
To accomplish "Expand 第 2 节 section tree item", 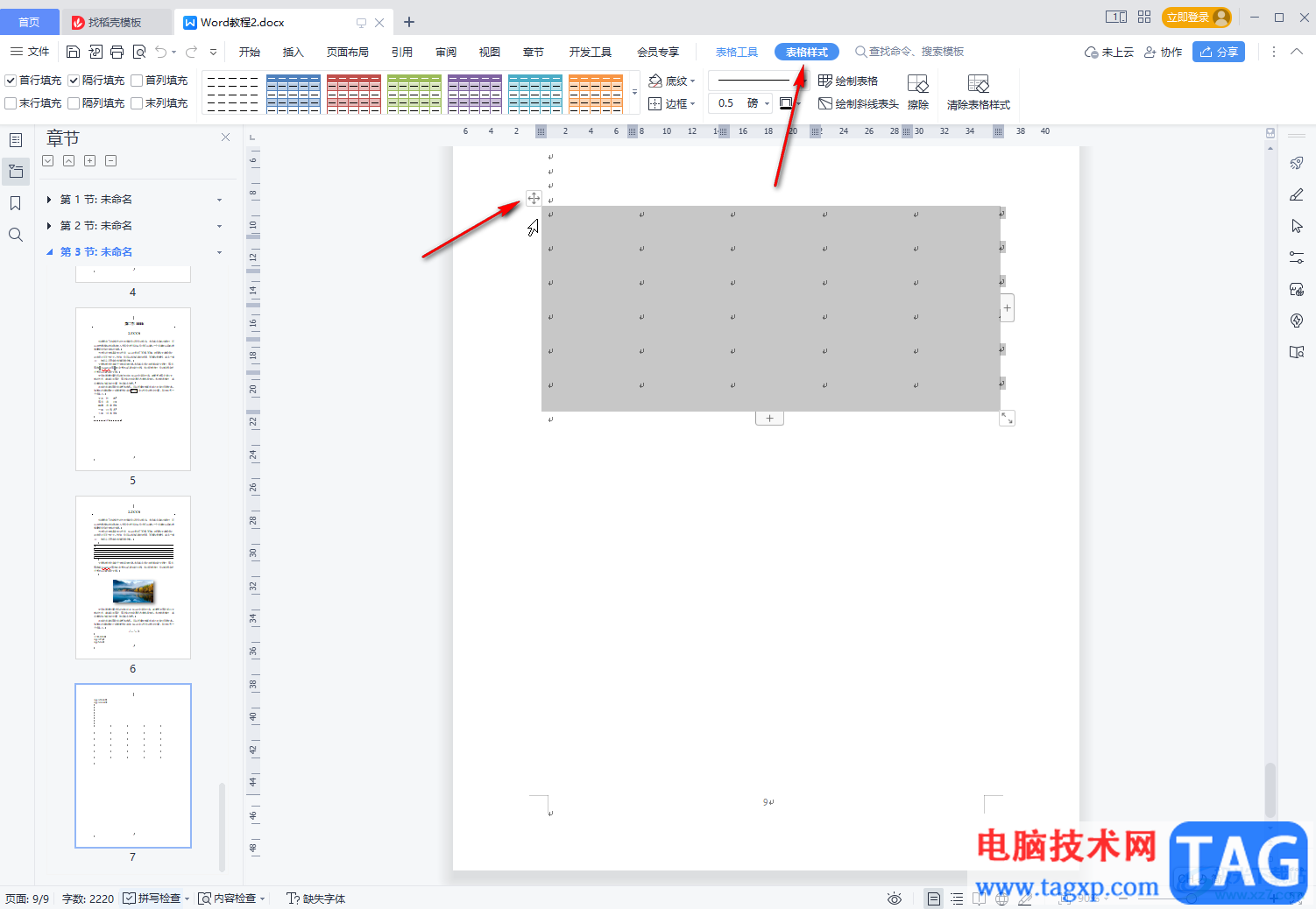I will click(x=49, y=226).
